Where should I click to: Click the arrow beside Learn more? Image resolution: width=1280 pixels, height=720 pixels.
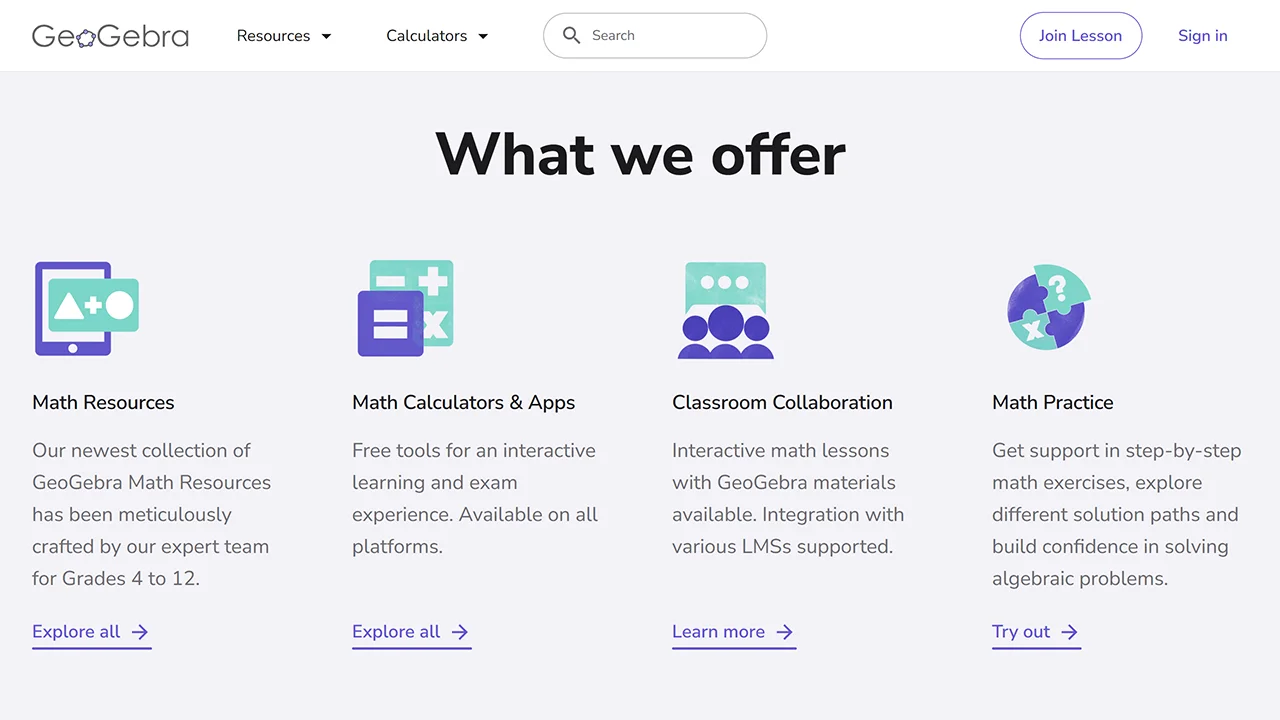click(x=785, y=632)
